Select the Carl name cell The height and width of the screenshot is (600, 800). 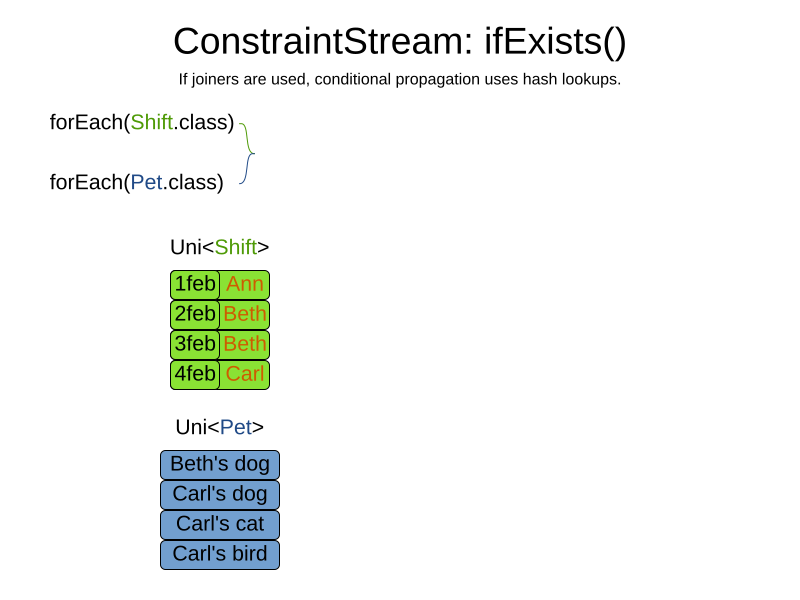pos(245,374)
